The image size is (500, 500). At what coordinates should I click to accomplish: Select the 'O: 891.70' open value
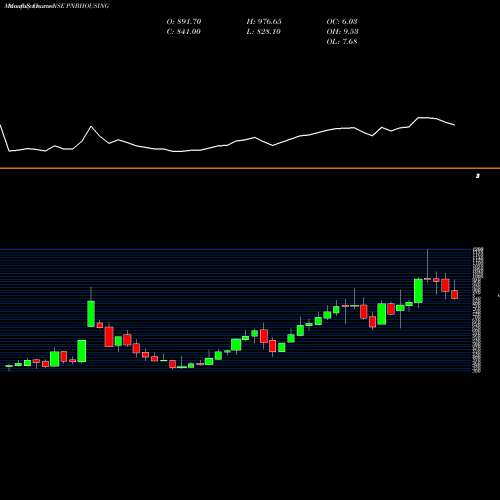point(184,22)
